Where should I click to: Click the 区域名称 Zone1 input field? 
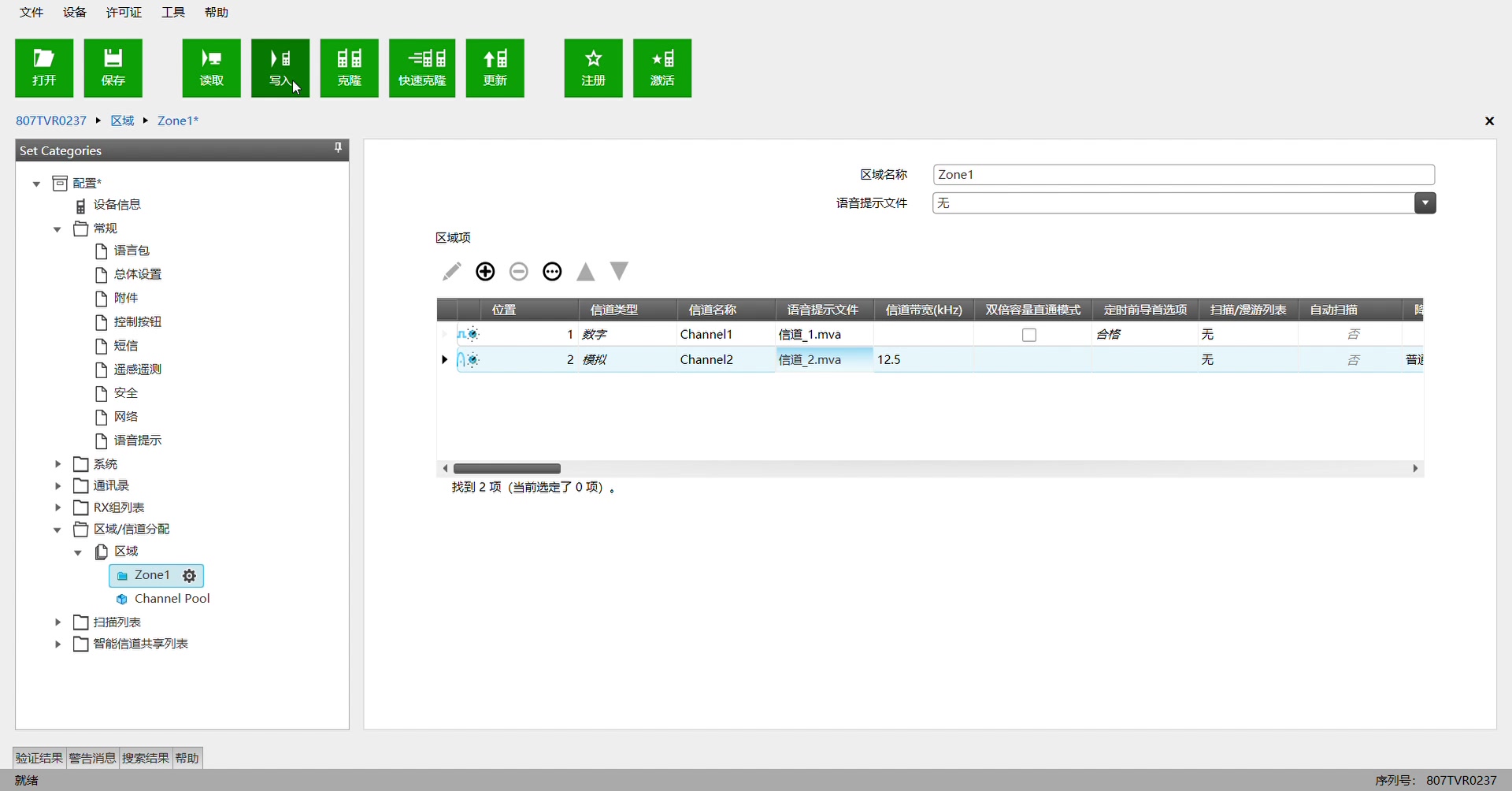(x=1184, y=175)
